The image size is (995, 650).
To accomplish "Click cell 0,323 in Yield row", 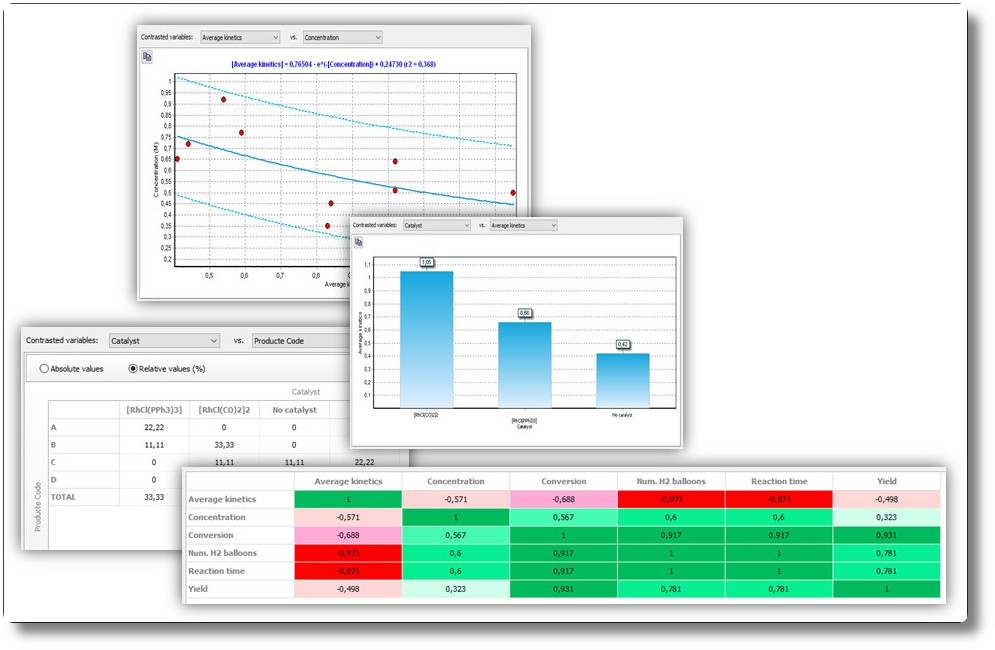I will pos(456,588).
